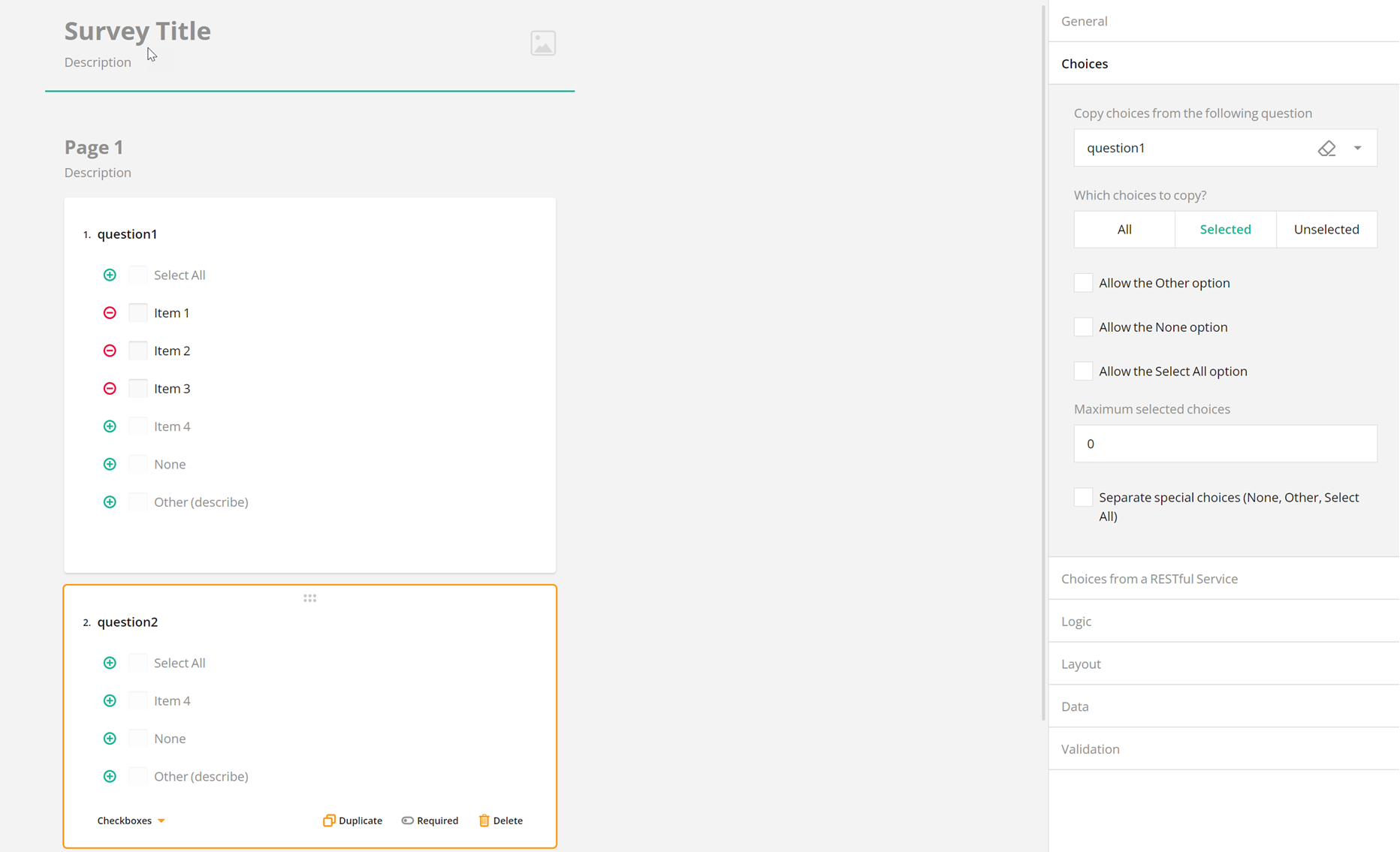Click the Duplicate button on question2

click(x=353, y=820)
